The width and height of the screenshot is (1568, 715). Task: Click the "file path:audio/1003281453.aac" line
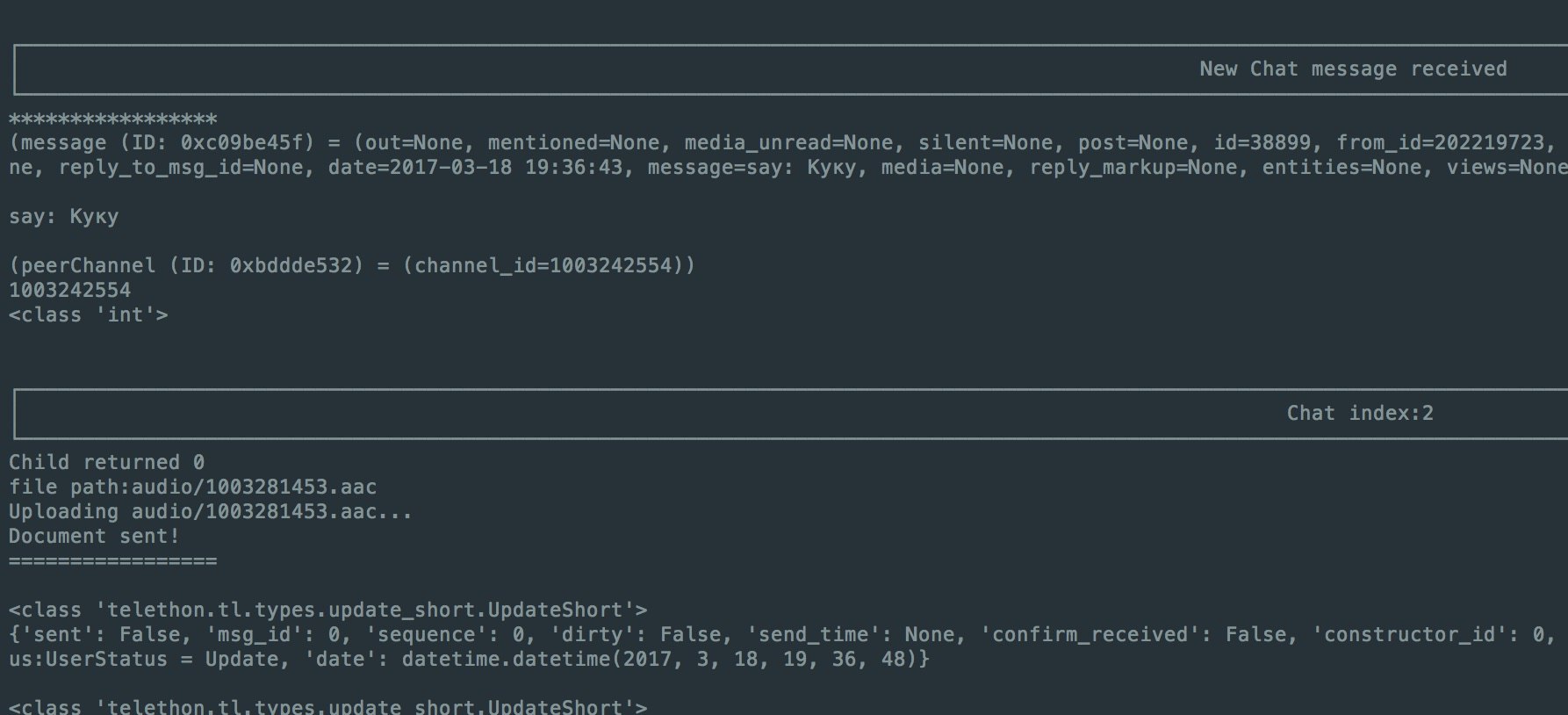(192, 487)
